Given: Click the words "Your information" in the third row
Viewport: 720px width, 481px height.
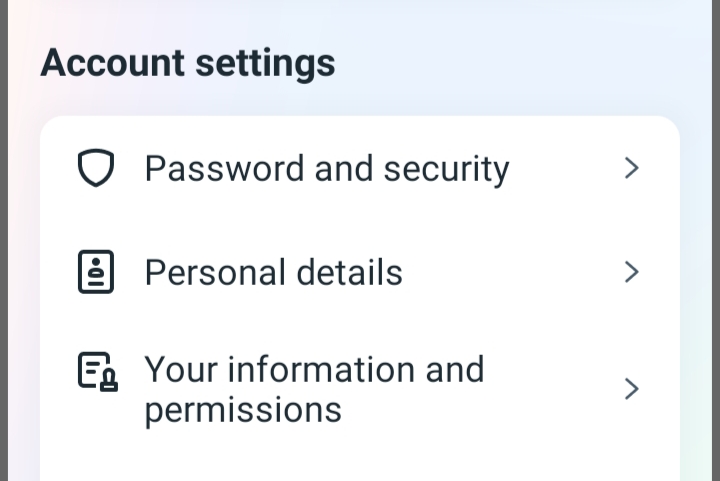Looking at the screenshot, I should (x=280, y=369).
